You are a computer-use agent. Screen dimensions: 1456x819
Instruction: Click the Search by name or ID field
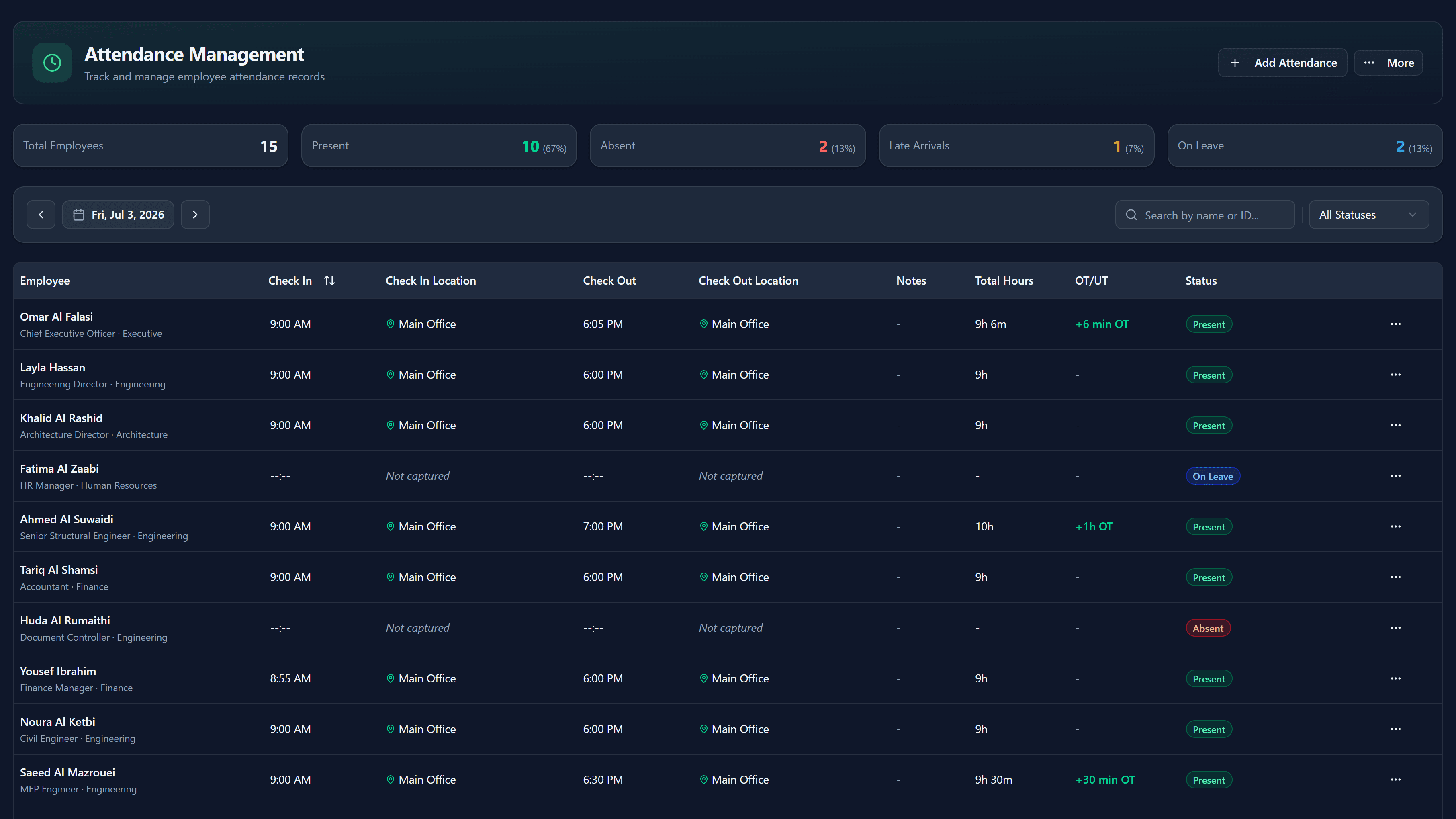[x=1205, y=215]
